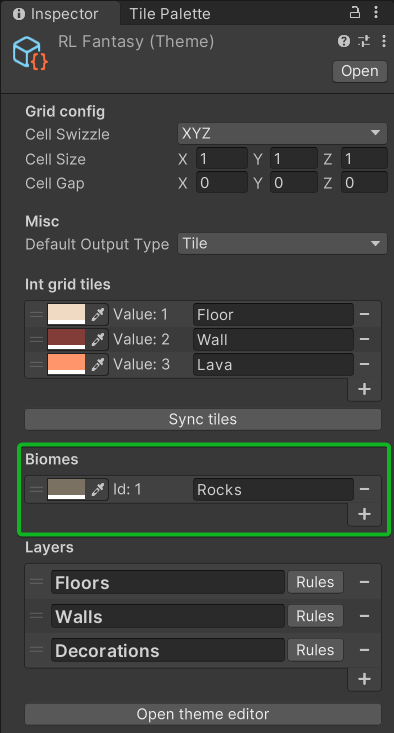This screenshot has height=733, width=394.
Task: Remove the Wall int grid tile
Action: pos(365,339)
